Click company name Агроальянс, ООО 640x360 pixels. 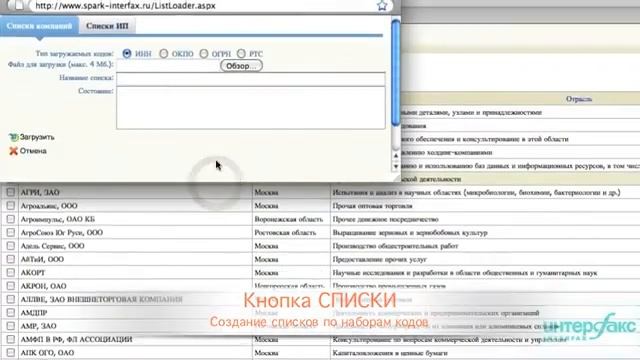click(x=49, y=206)
